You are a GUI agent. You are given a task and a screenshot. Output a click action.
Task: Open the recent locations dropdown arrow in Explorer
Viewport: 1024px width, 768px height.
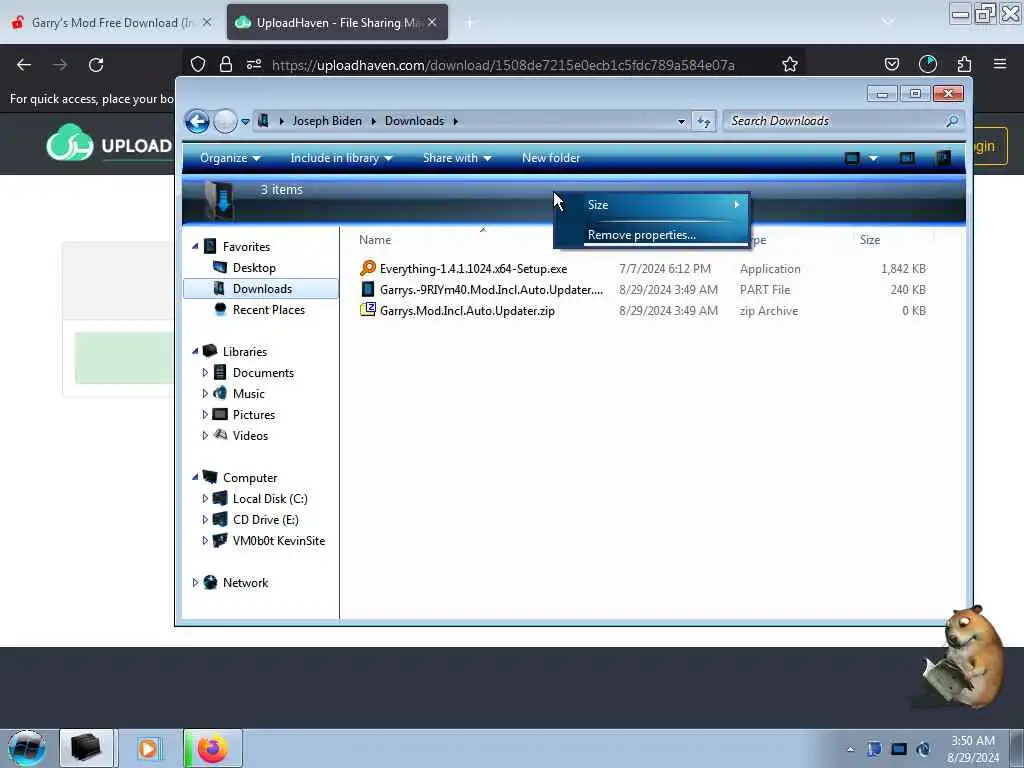coord(246,121)
